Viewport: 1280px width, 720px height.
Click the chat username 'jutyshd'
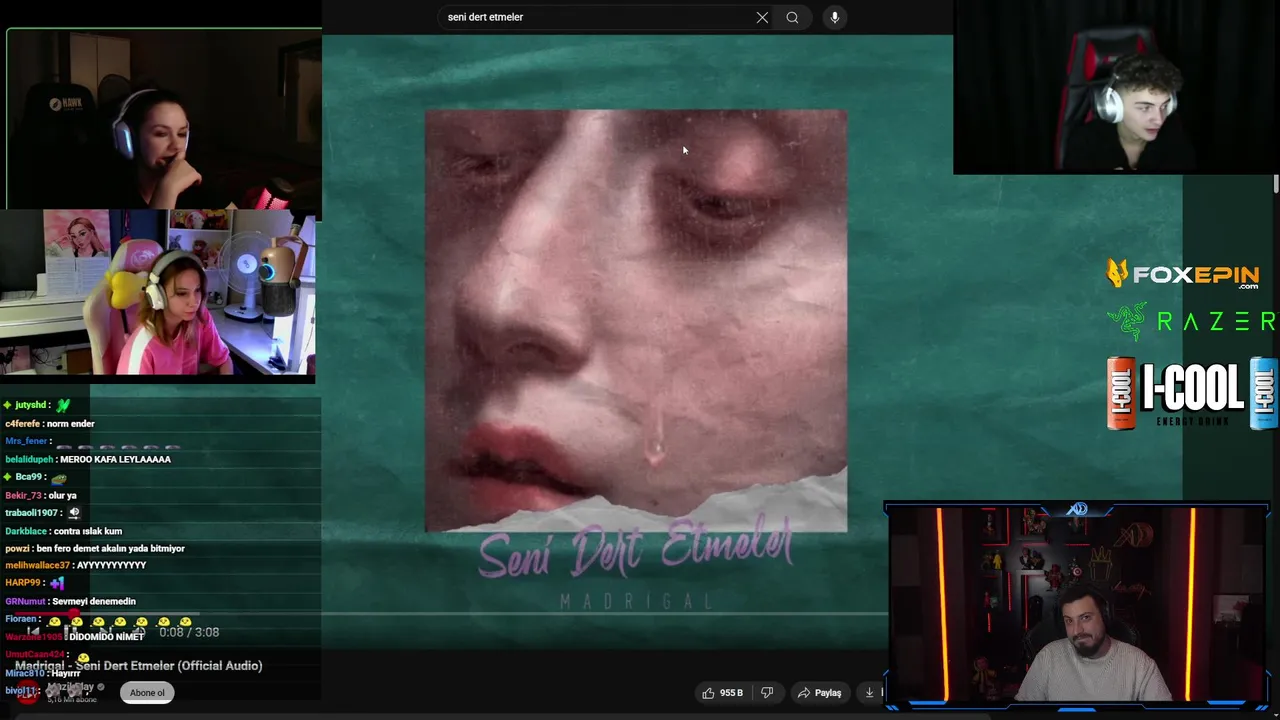pyautogui.click(x=31, y=405)
